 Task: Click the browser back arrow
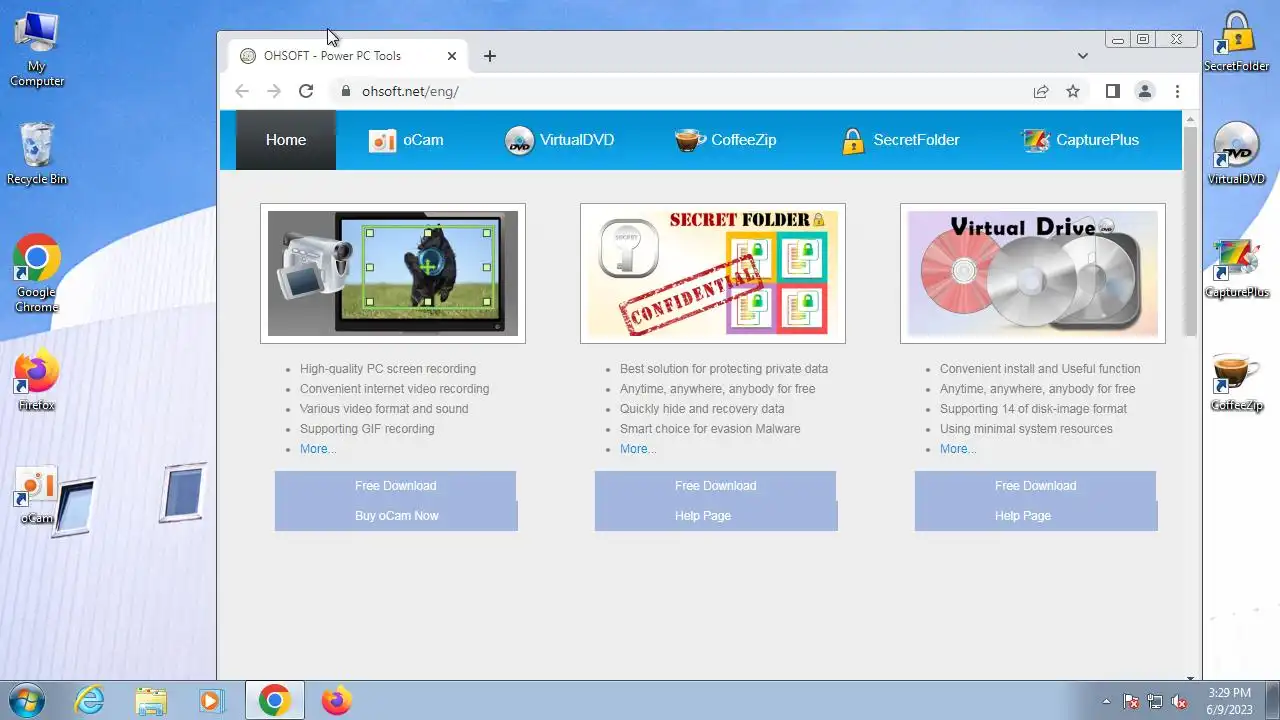[x=242, y=91]
